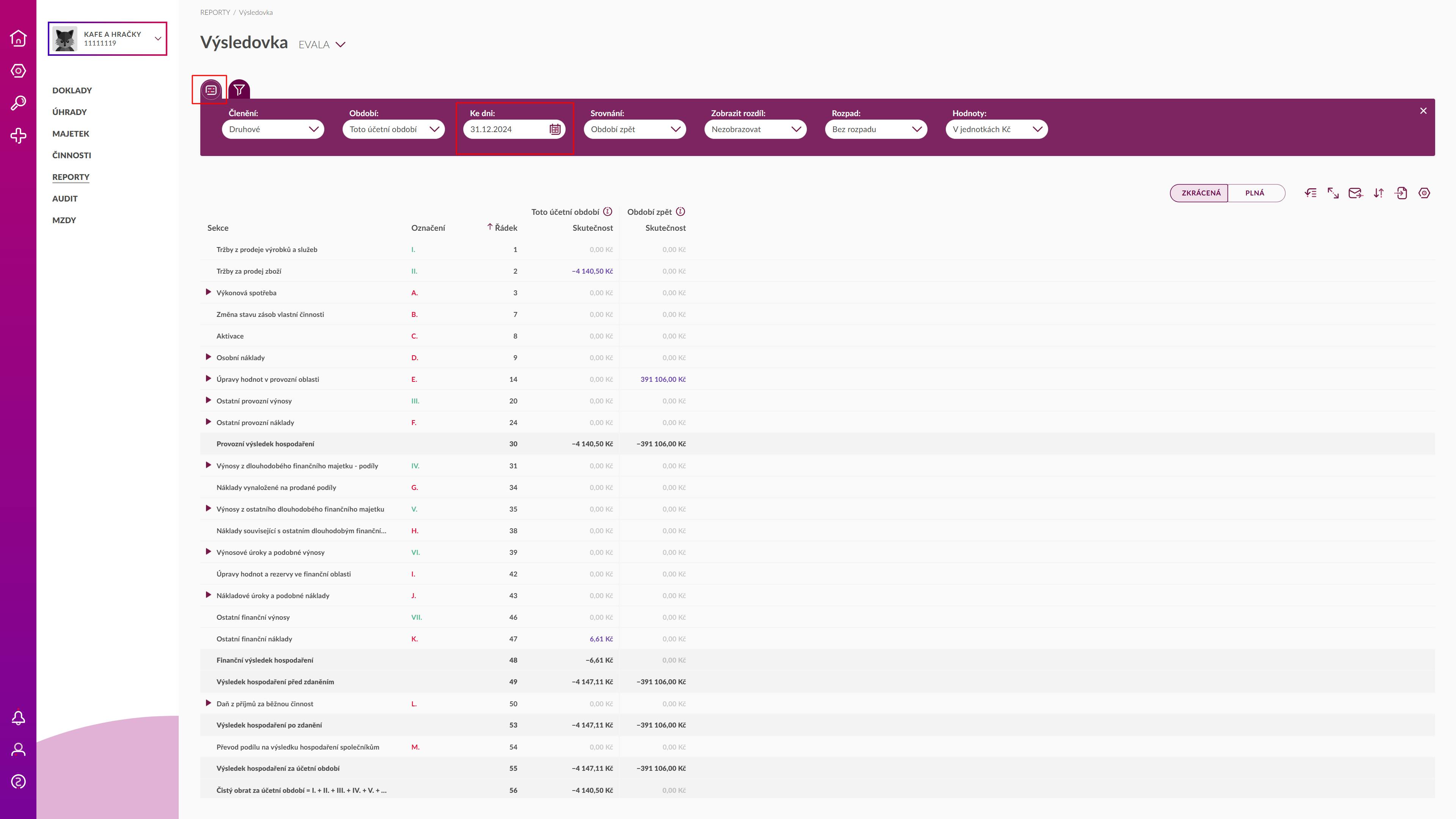Open the ČINNOSTI menu
Screen dimensions: 1456x819
(72, 156)
